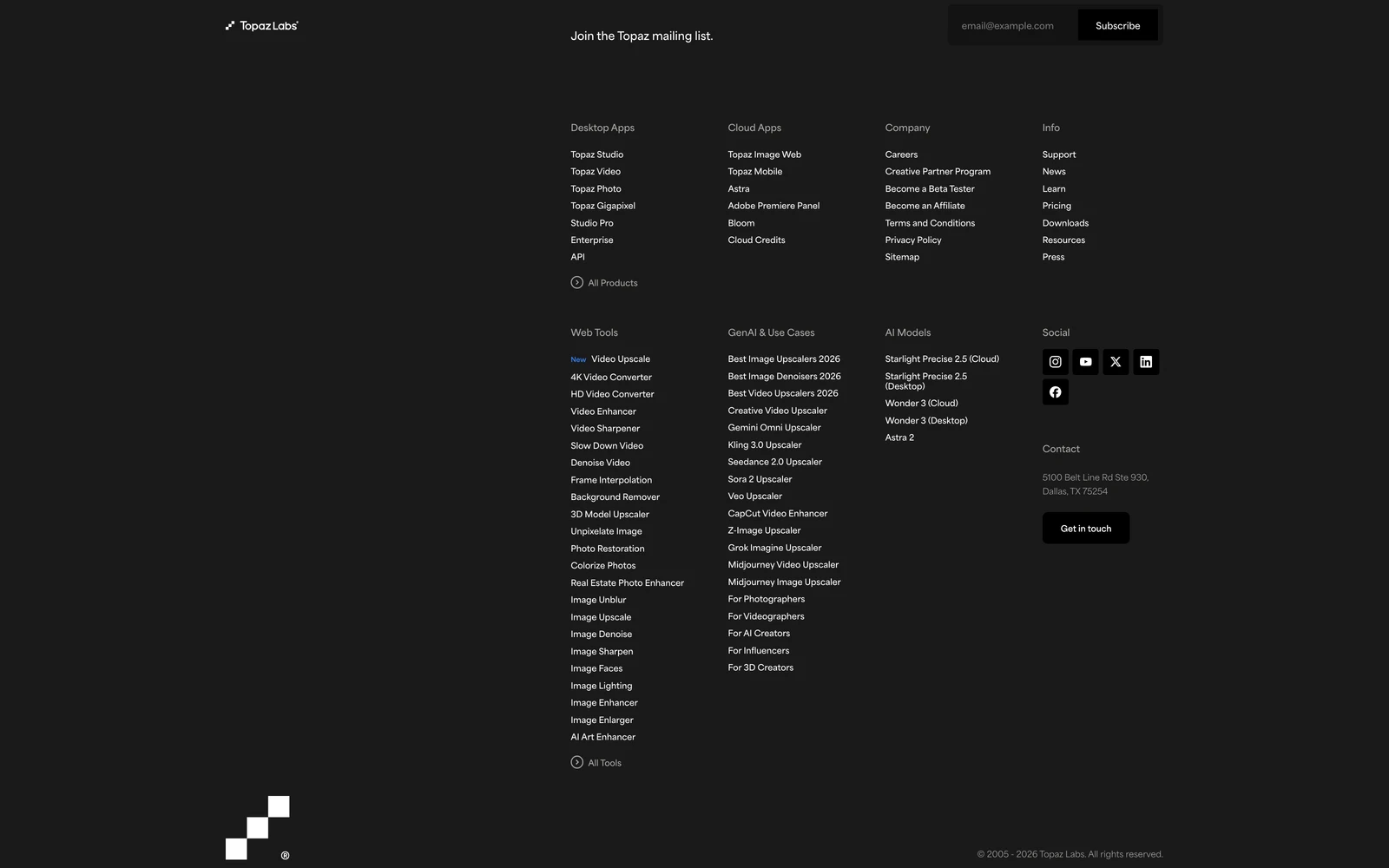Open Image Unblur tool
The image size is (1389, 868).
[598, 600]
